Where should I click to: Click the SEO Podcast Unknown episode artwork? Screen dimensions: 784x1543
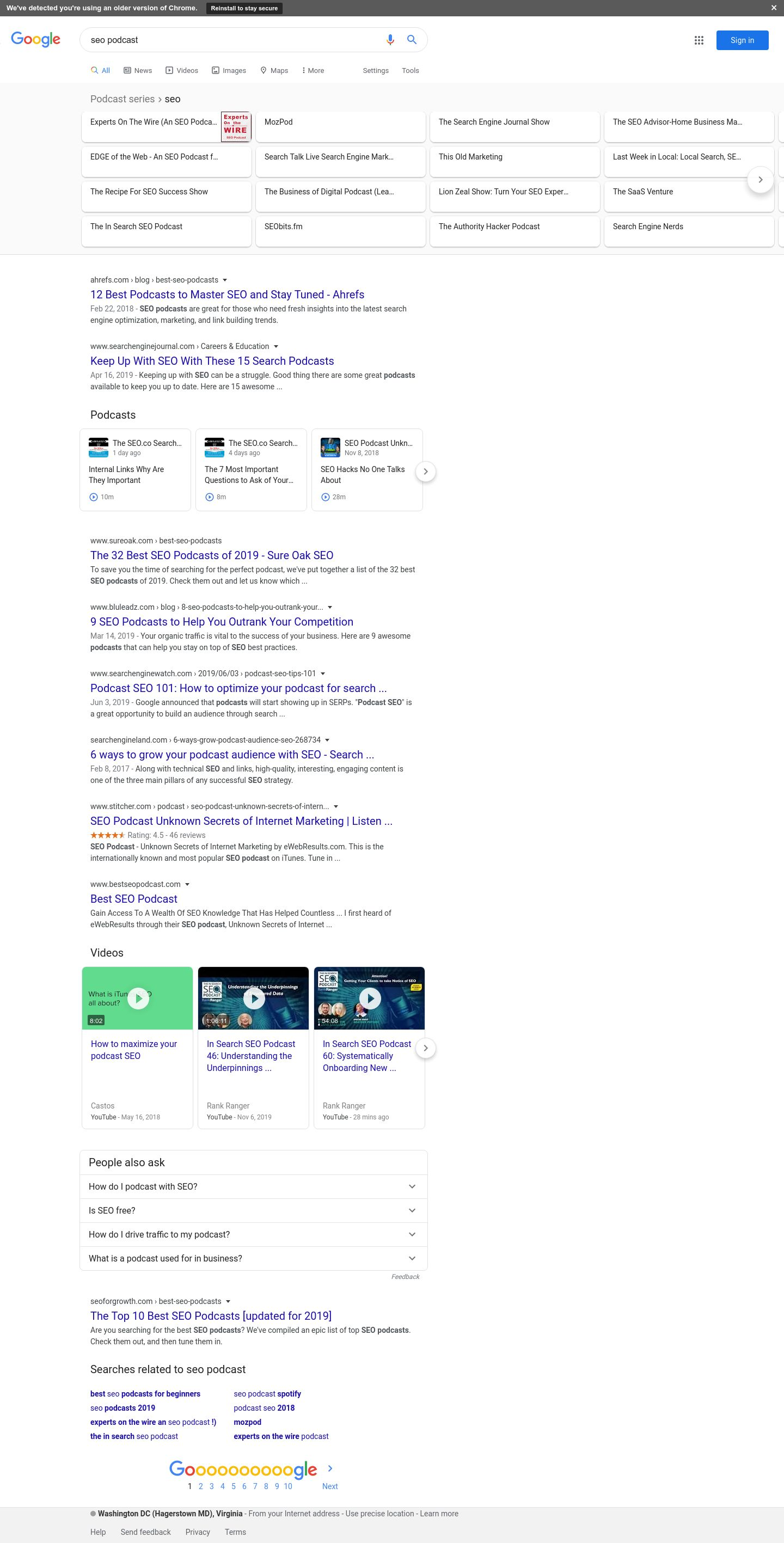(330, 448)
